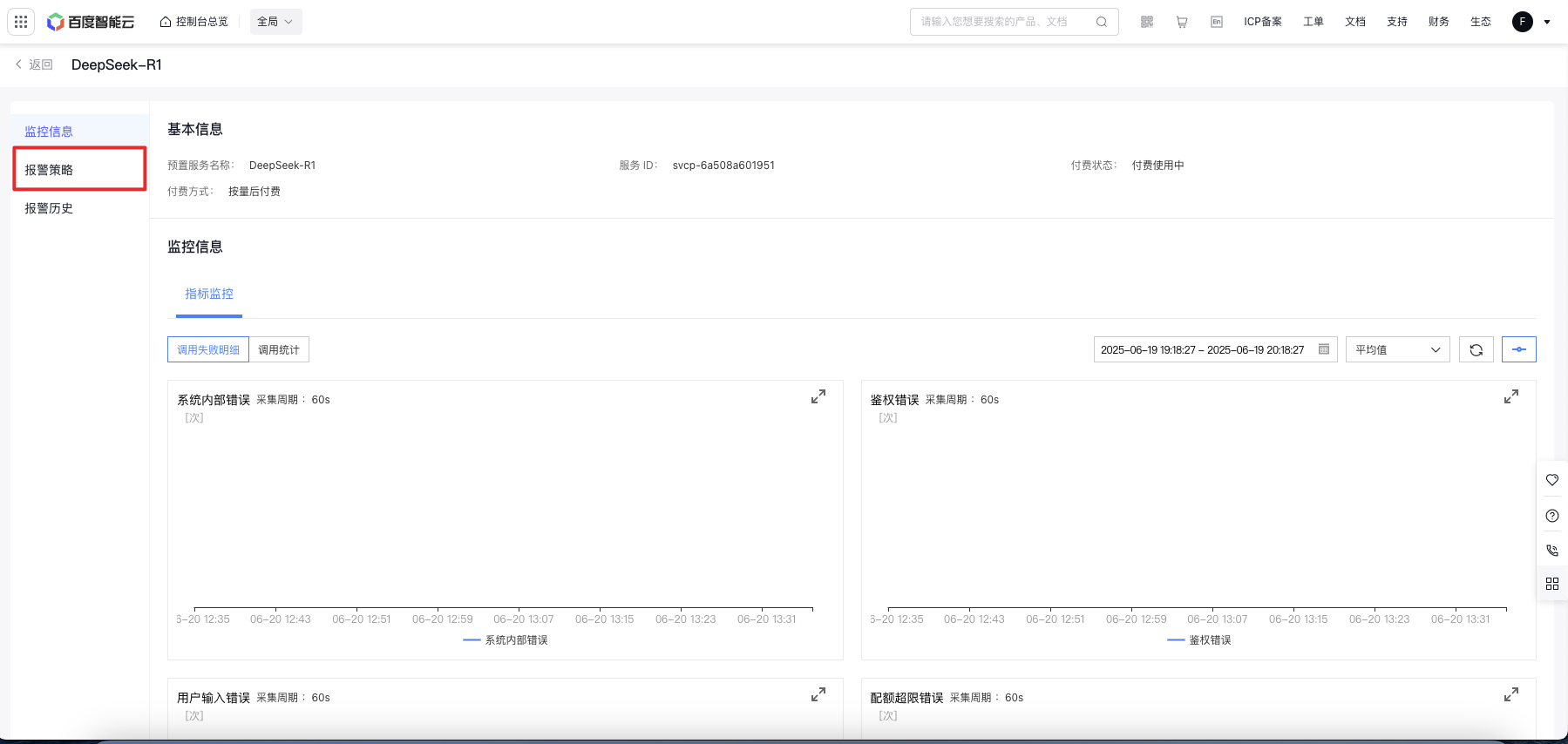Expand the 平均值 statistic dropdown
Image resolution: width=1568 pixels, height=744 pixels.
[1398, 349]
